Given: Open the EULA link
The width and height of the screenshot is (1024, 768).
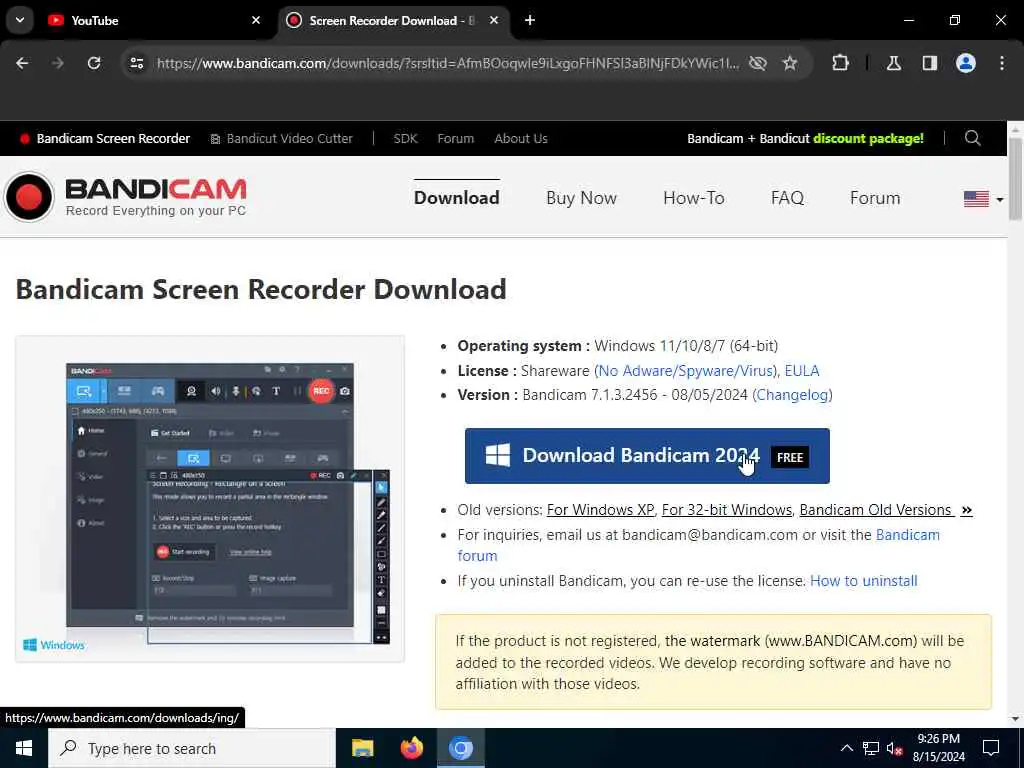Looking at the screenshot, I should pyautogui.click(x=802, y=371).
